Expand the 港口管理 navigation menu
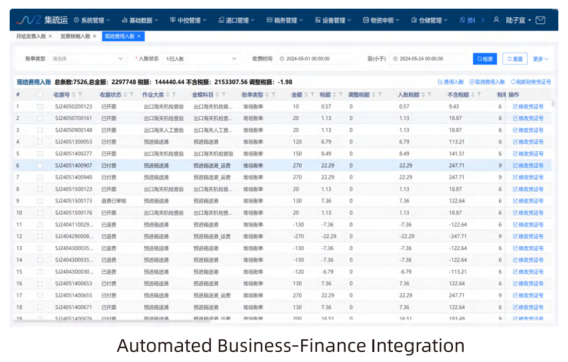The image size is (568, 362). coord(236,20)
